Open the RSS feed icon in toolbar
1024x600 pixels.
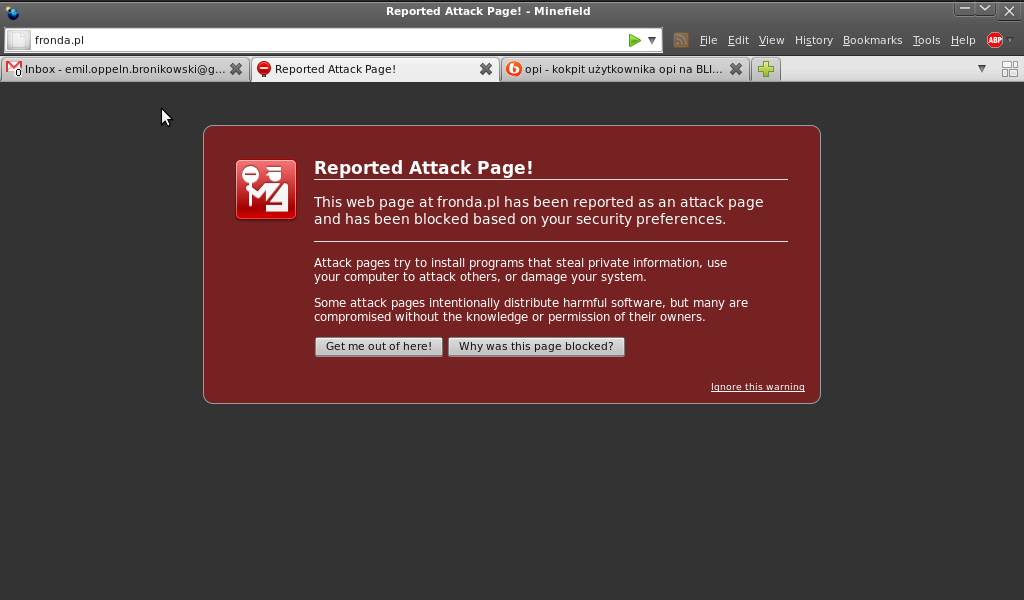tap(681, 40)
